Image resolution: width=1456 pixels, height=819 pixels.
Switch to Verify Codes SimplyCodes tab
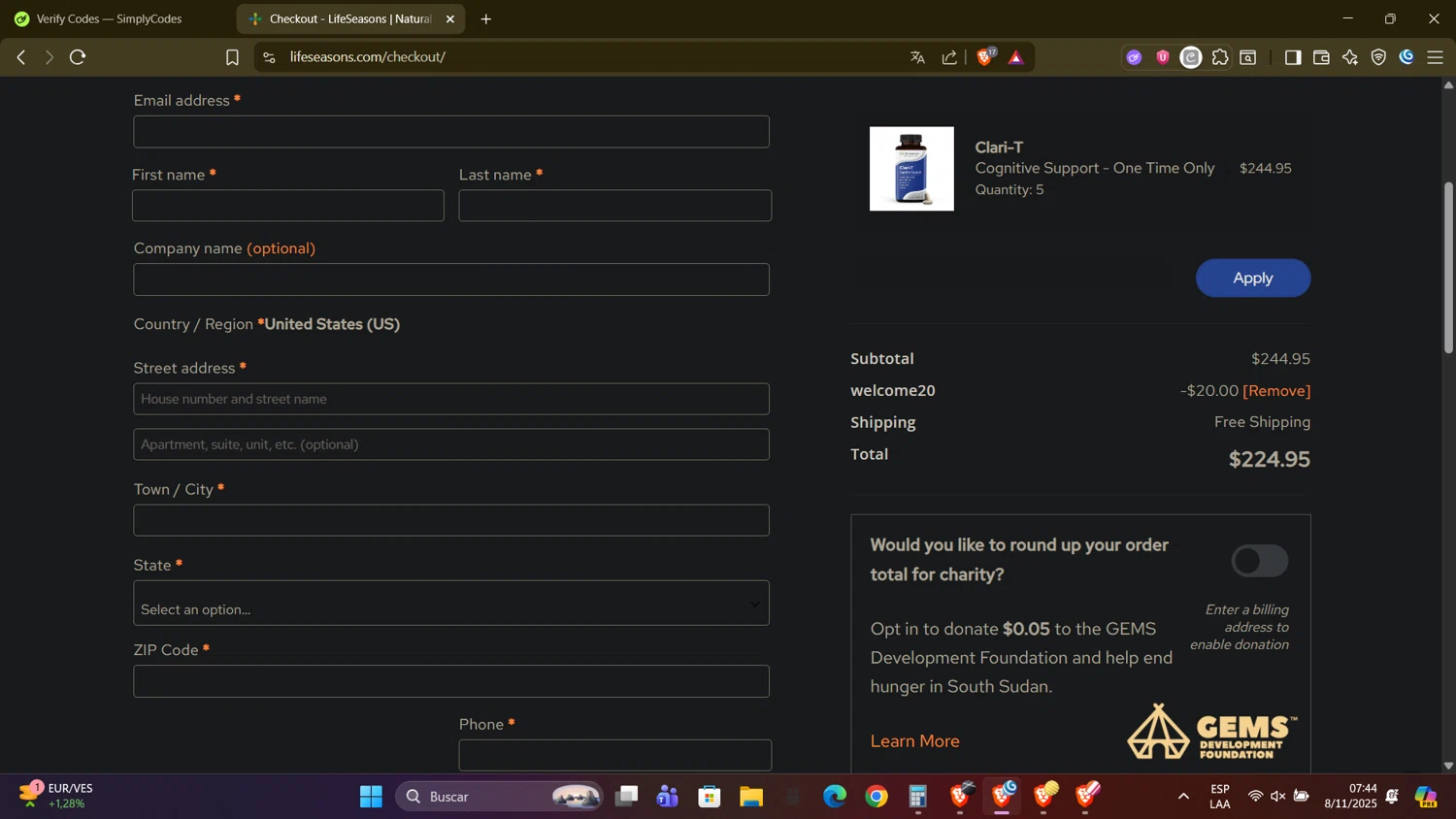coord(109,19)
